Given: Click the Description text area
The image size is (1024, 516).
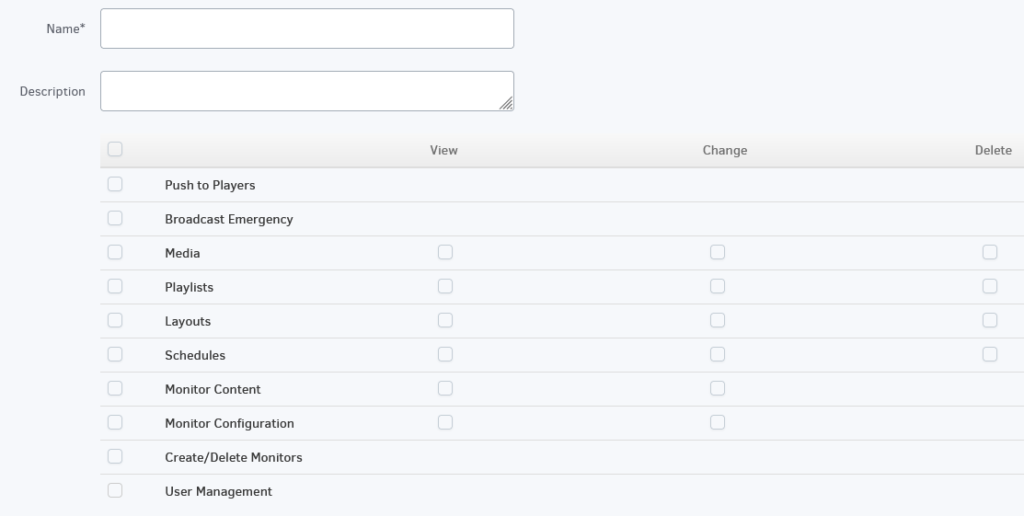Looking at the screenshot, I should (307, 91).
